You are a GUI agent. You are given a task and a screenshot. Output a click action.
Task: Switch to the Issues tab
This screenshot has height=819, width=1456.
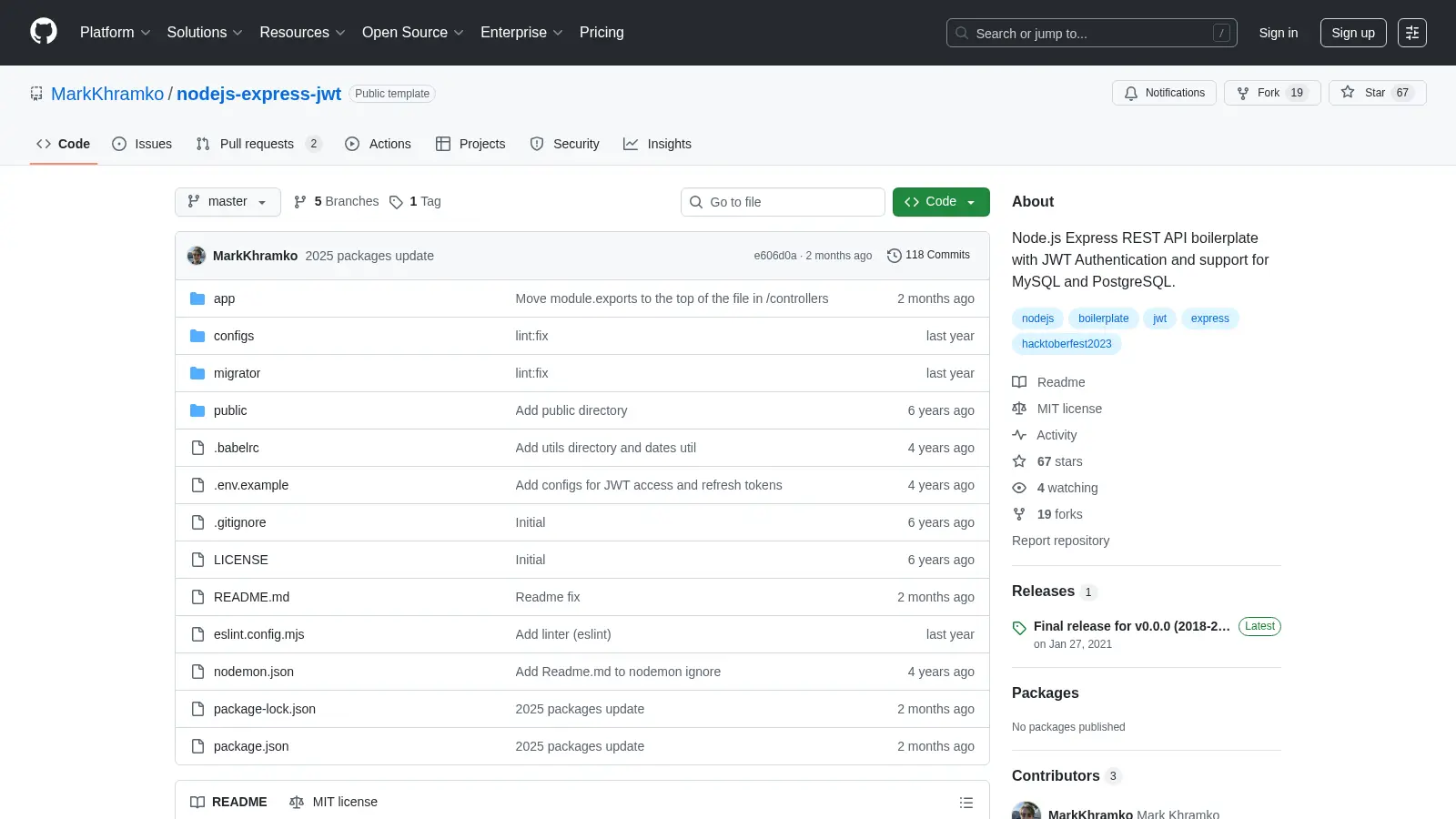(x=142, y=144)
